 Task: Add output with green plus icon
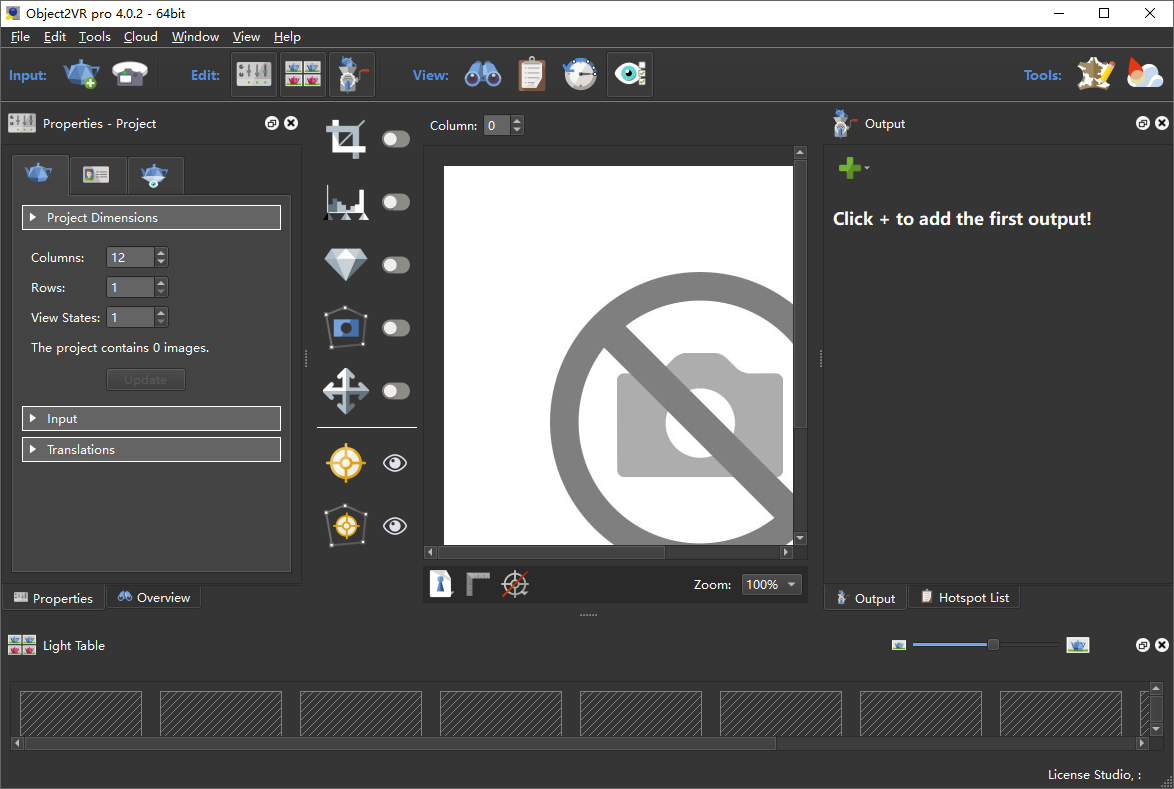point(850,168)
